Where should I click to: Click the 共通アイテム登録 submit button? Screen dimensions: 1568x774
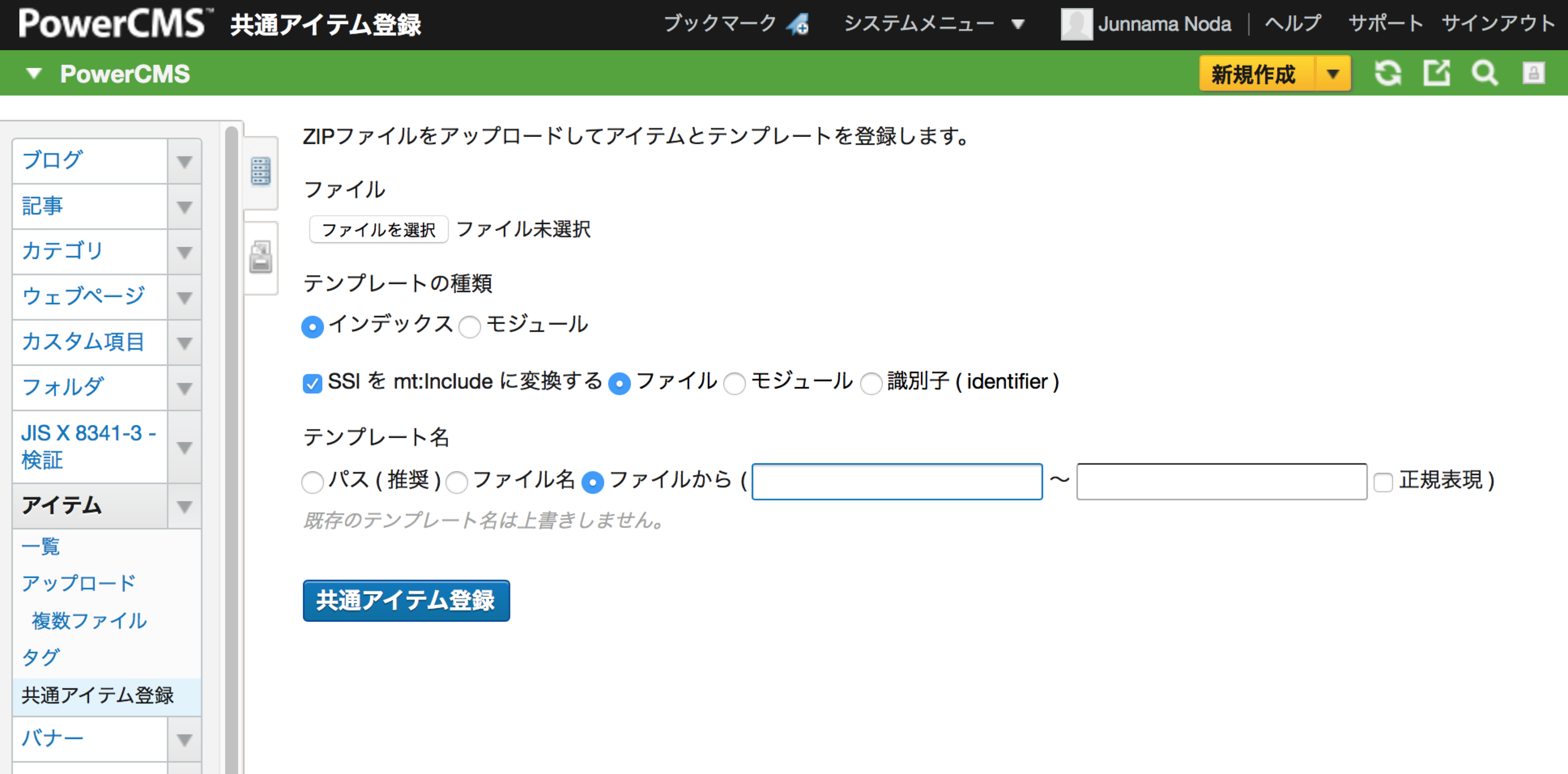click(x=406, y=600)
